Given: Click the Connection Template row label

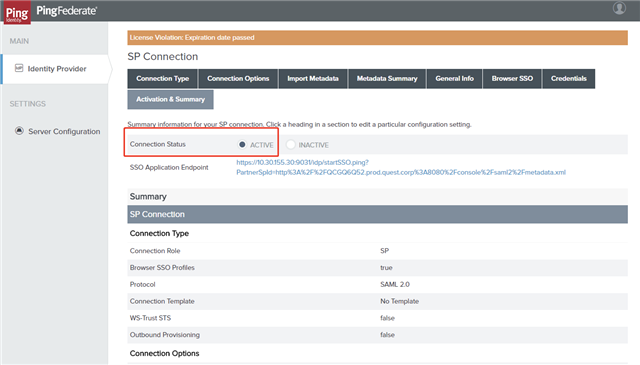Looking at the screenshot, I should click(x=162, y=301).
